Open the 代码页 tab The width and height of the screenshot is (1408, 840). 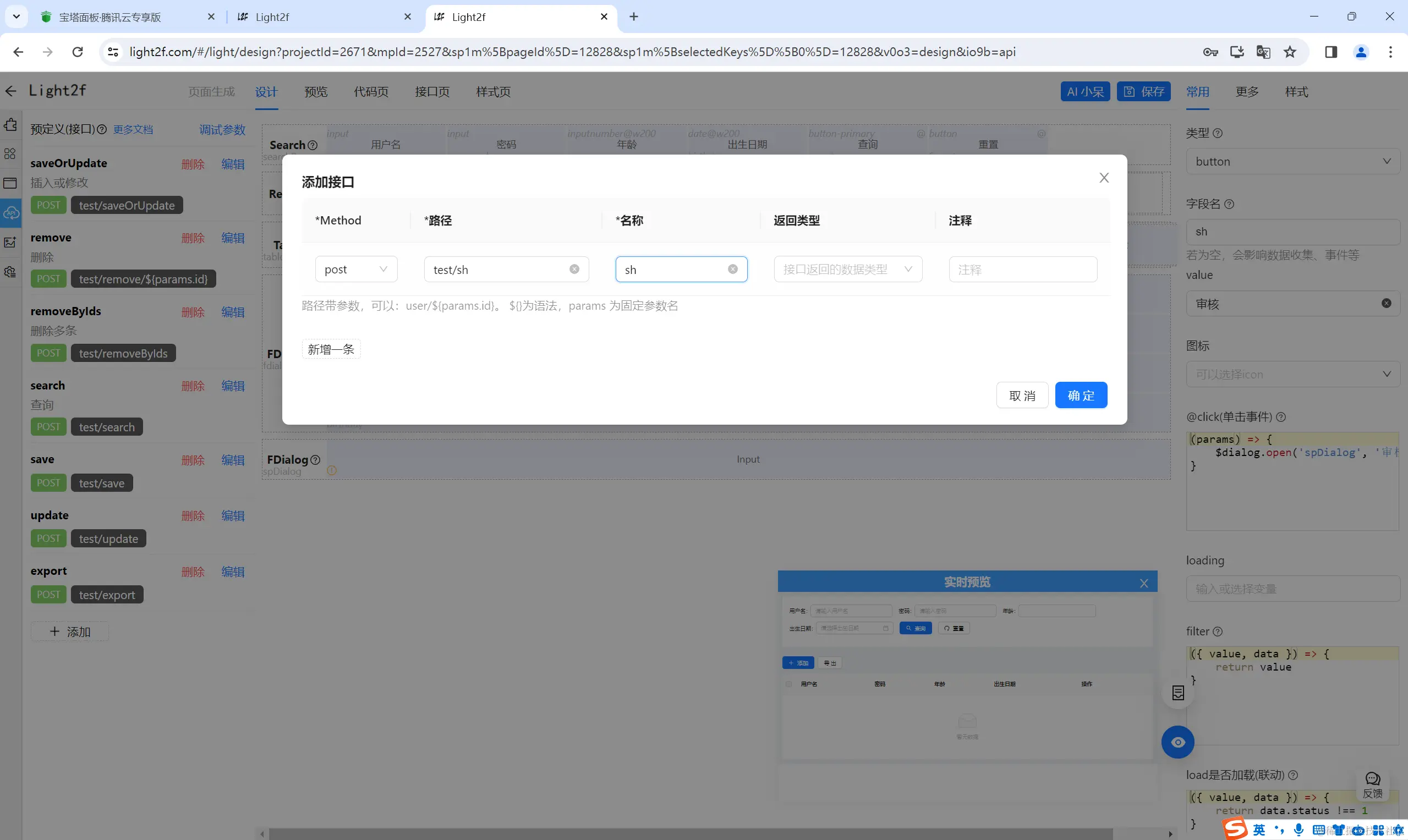[x=371, y=92]
